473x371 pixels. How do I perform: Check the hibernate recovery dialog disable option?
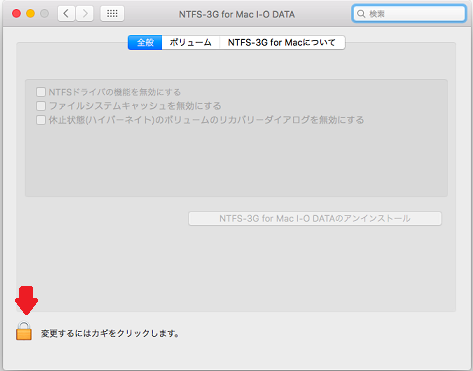41,120
